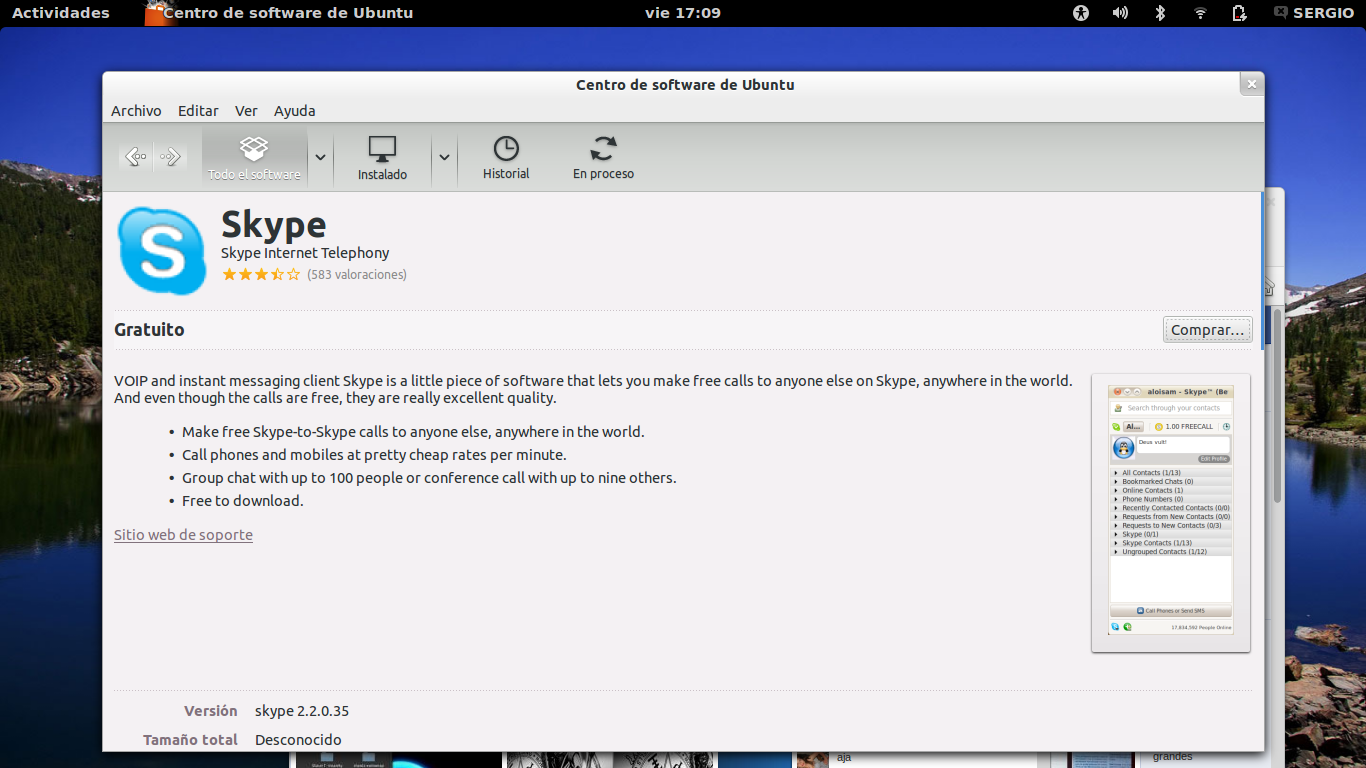This screenshot has height=768, width=1366.
Task: Open the Instalado software view
Action: 382,158
